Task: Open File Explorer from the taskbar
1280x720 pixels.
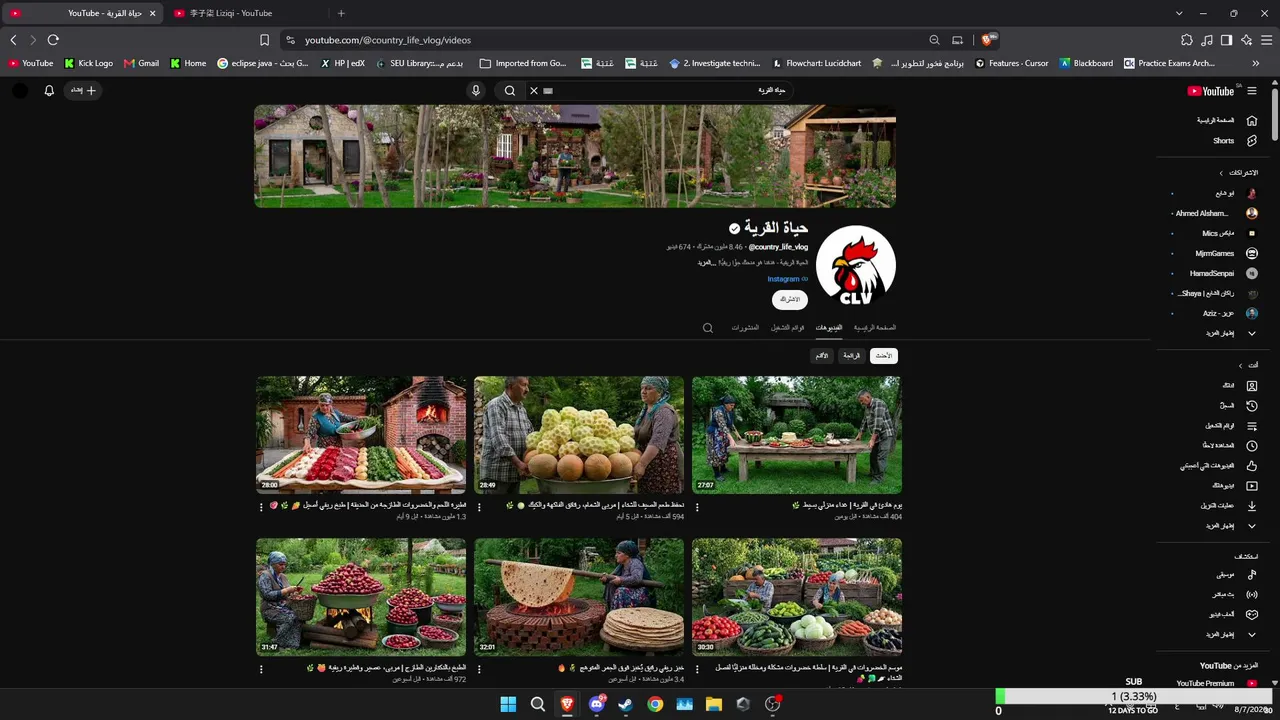Action: [x=714, y=704]
